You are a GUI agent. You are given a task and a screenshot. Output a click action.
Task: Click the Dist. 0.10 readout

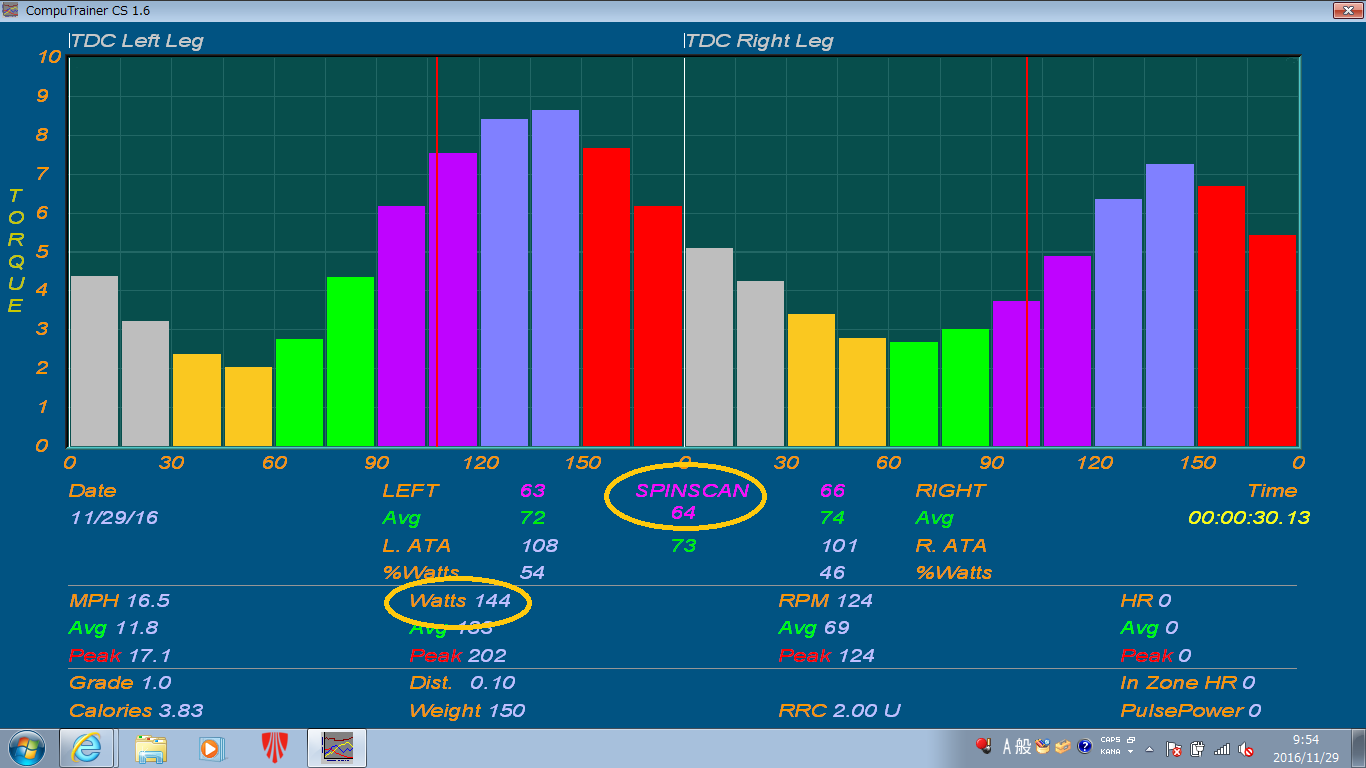coord(463,683)
